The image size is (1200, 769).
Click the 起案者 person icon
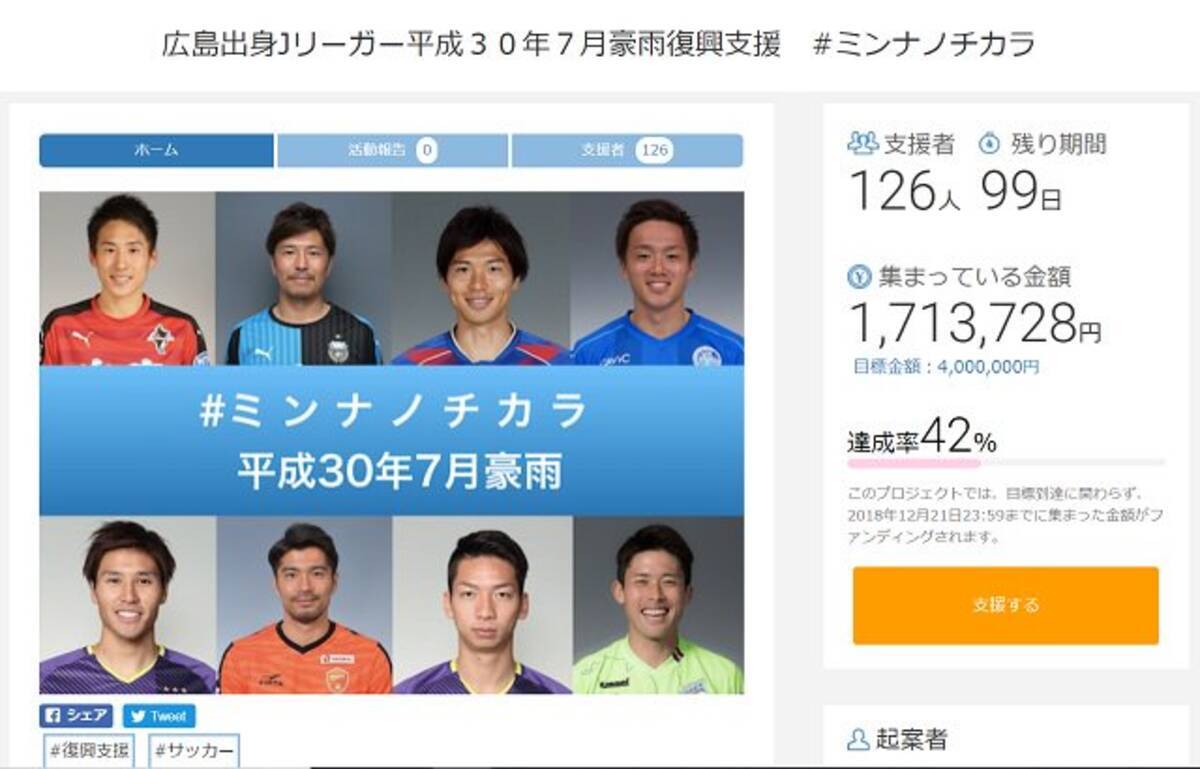(858, 740)
